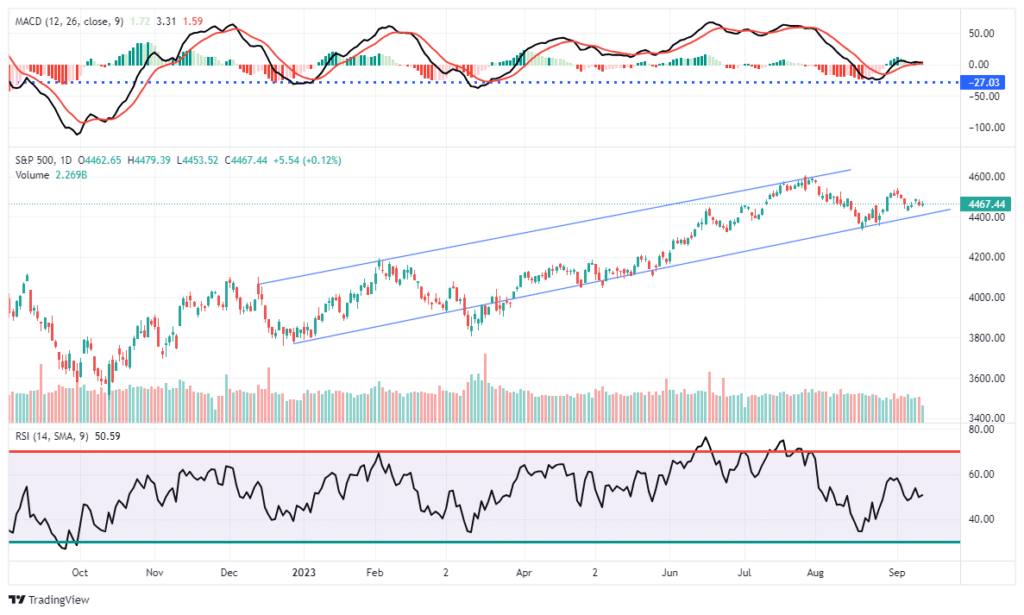
Task: Click the Oct label on time axis
Action: point(80,573)
